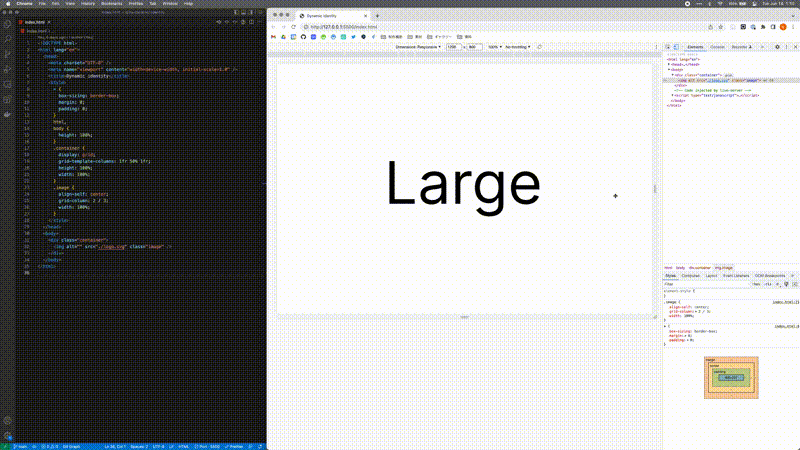800x450 pixels.
Task: Click Port 5500 in the status bar
Action: (x=207, y=446)
